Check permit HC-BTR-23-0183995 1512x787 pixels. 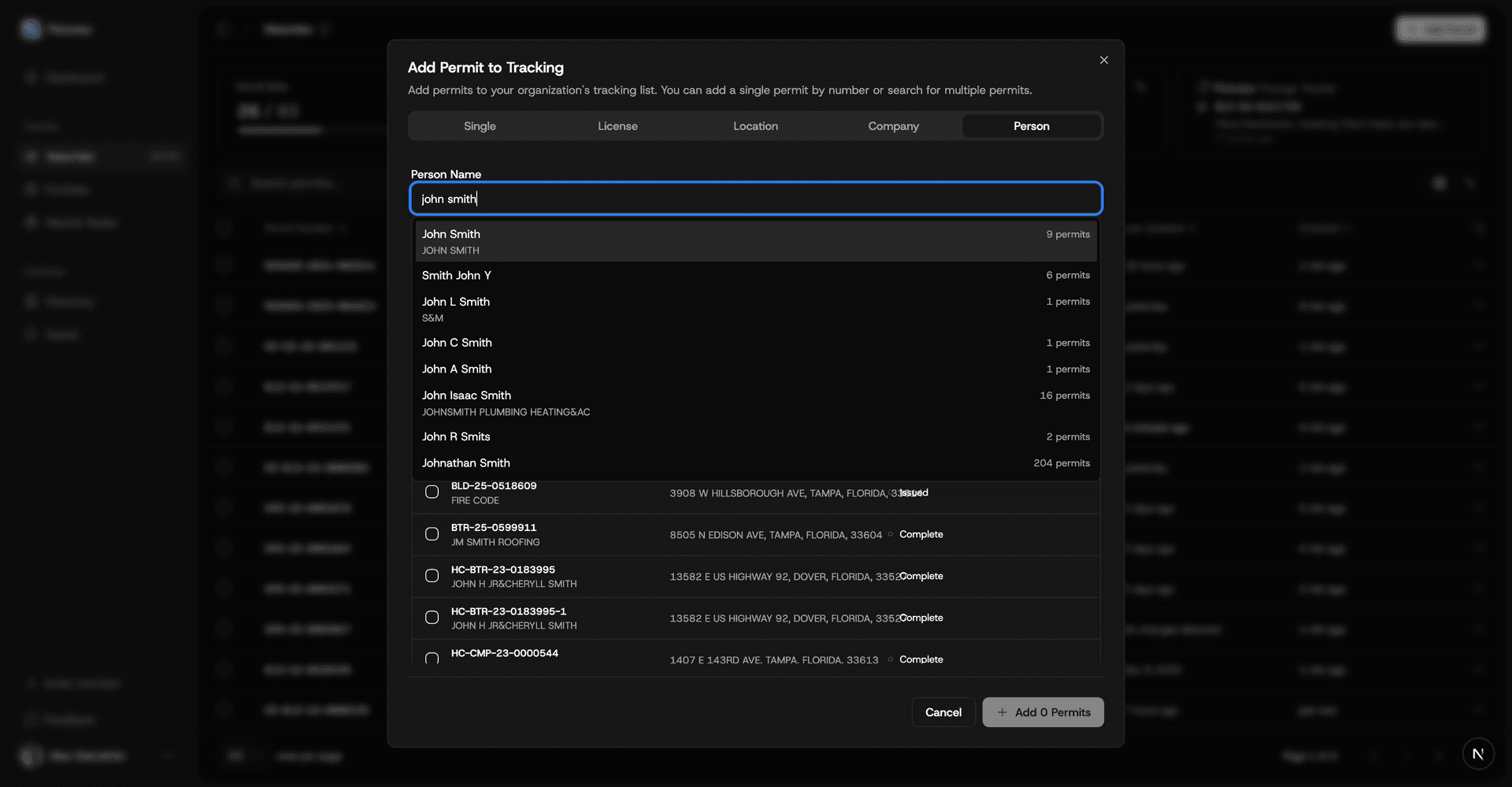tap(432, 575)
